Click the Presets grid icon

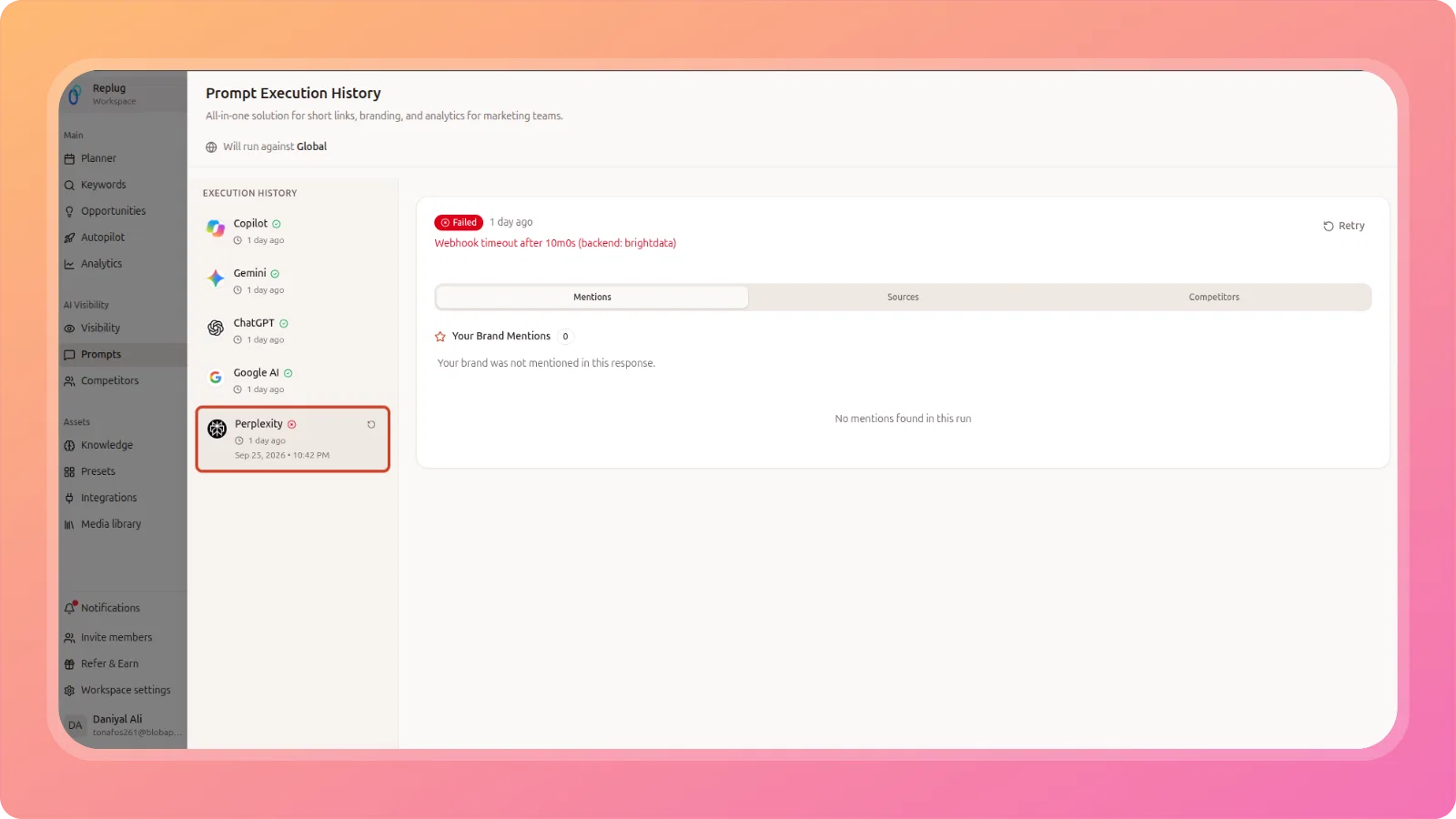tap(69, 472)
